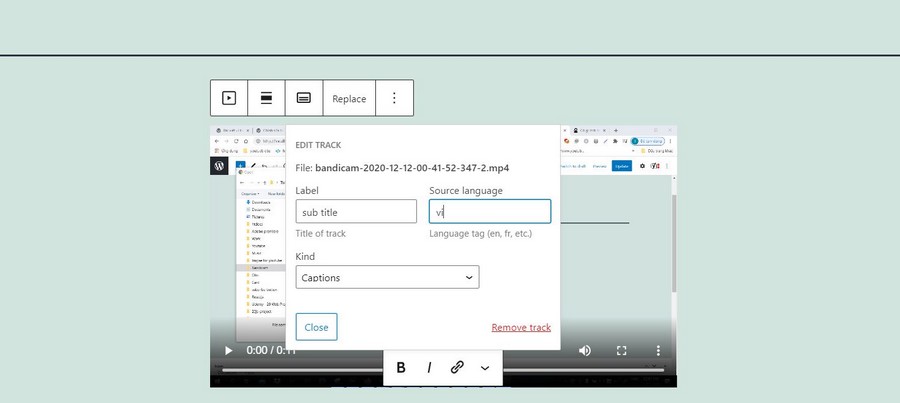Open the video player's more options menu
This screenshot has width=900, height=403.
click(658, 351)
